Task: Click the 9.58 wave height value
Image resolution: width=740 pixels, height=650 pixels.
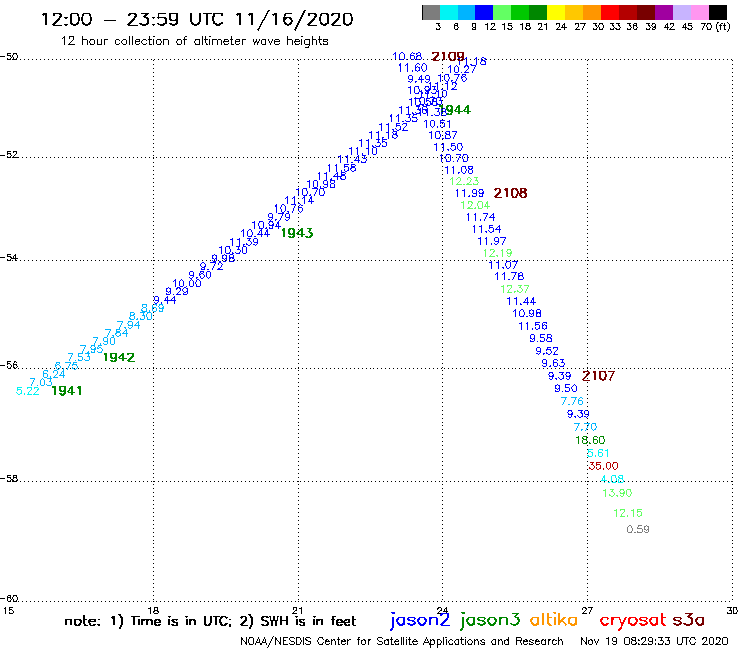Action: click(540, 338)
